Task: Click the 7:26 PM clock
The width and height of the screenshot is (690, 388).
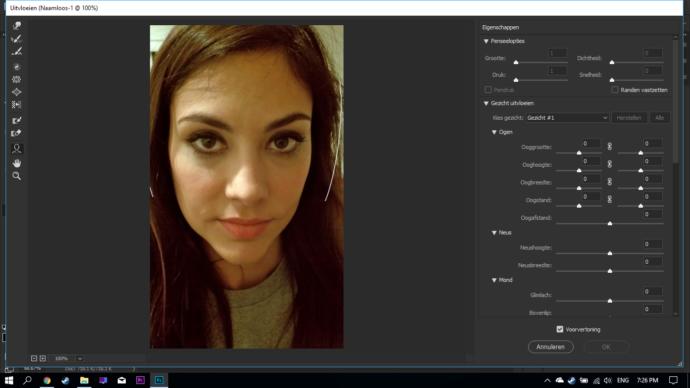Action: tap(647, 381)
